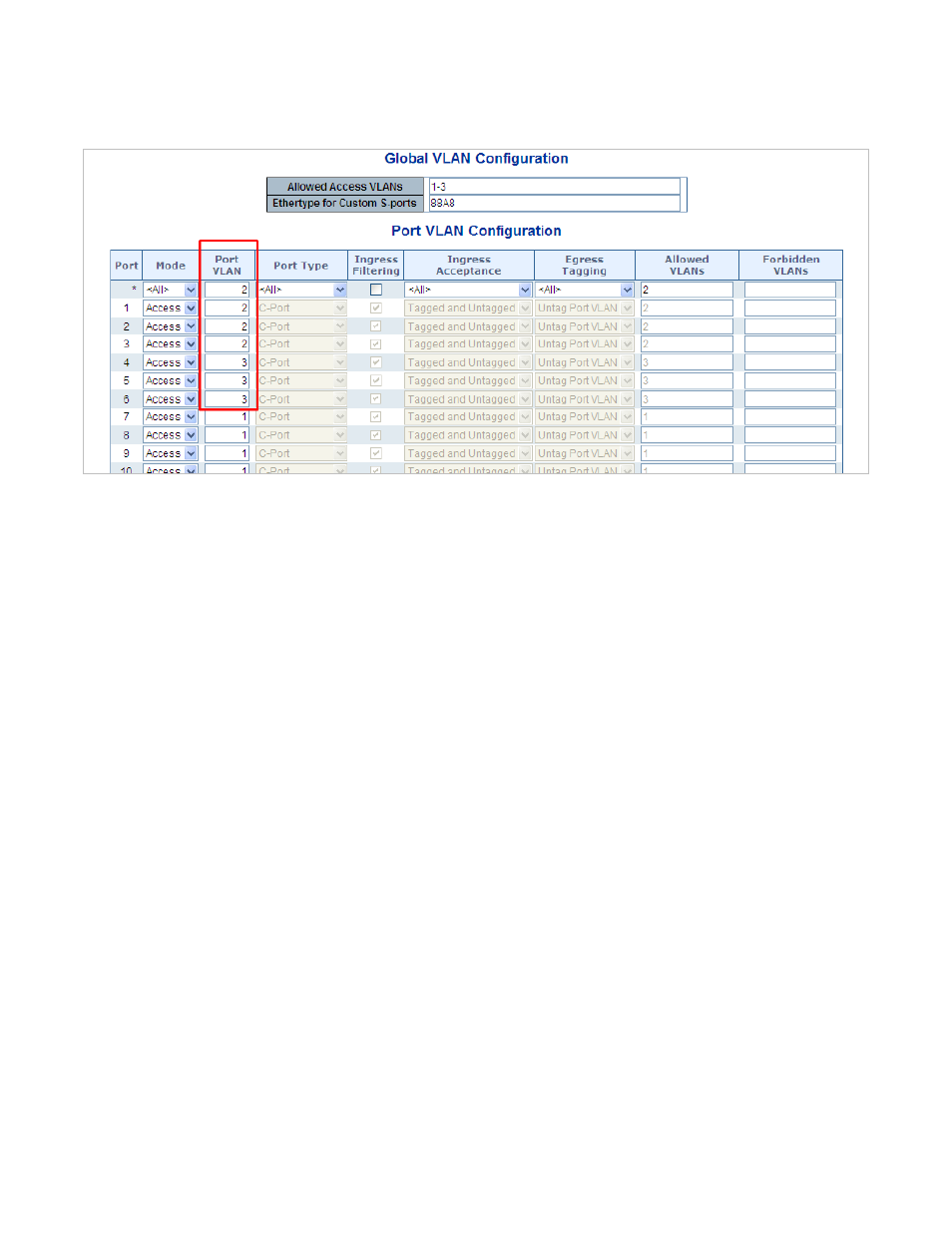
Task: Open the Mode dropdown for port 3
Action: tap(171, 343)
